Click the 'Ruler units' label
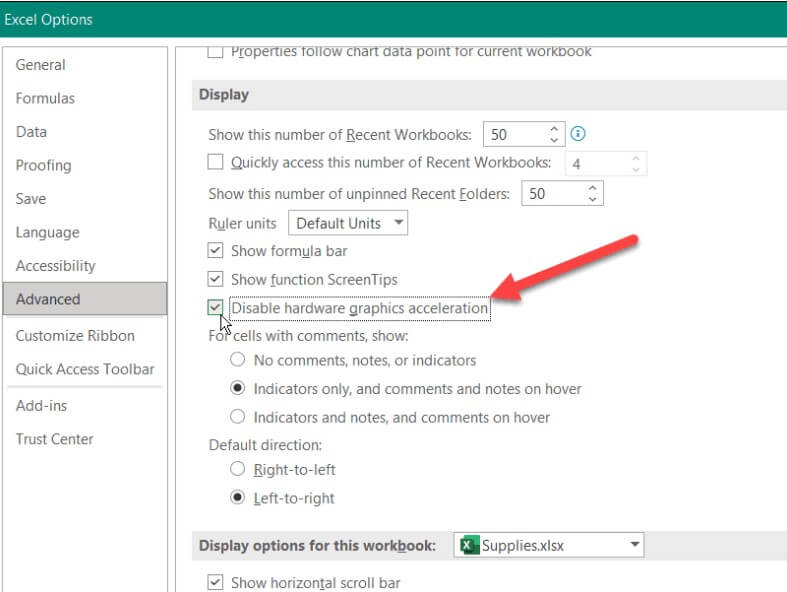Screen dimensions: 787x592 (242, 223)
